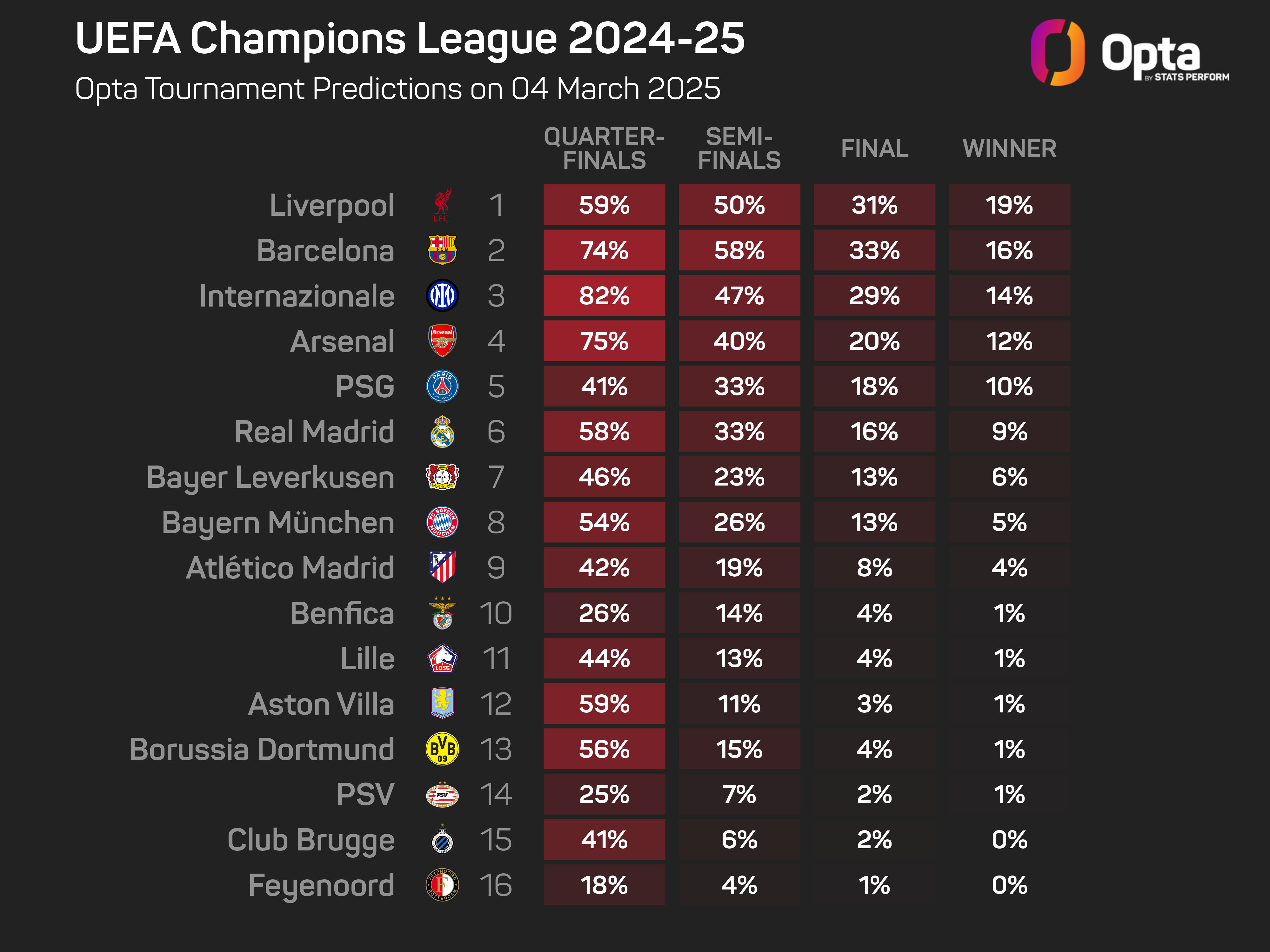This screenshot has height=952, width=1270.
Task: Click the Bayern München logo
Action: tap(442, 522)
